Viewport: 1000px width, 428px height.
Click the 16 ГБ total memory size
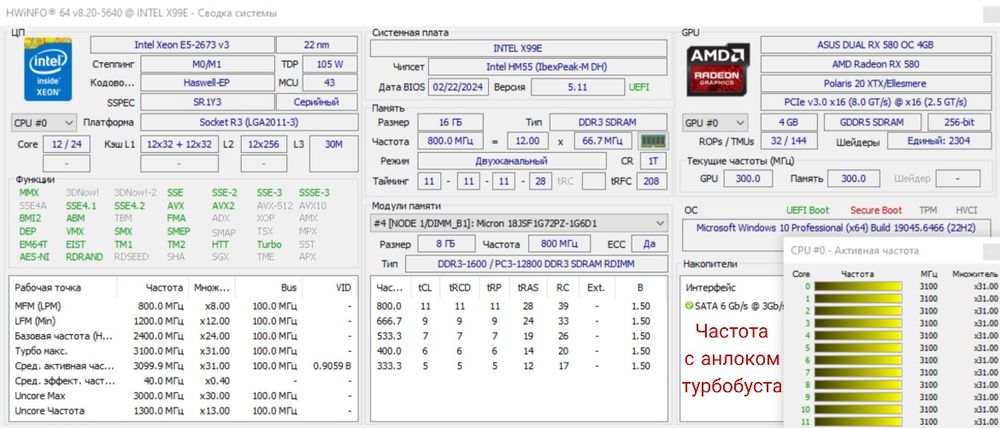pyautogui.click(x=450, y=122)
